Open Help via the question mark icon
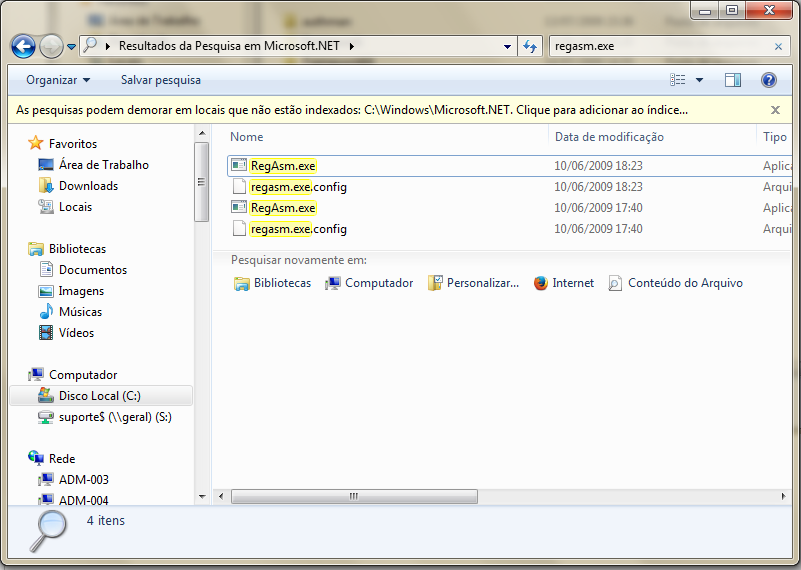The height and width of the screenshot is (570, 801). click(x=769, y=80)
